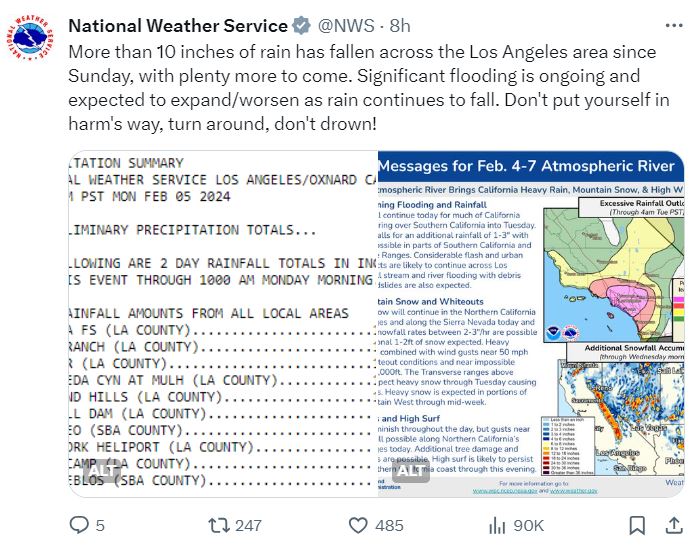Click the blue verified checkmark badge
The width and height of the screenshot is (694, 549).
point(301,26)
